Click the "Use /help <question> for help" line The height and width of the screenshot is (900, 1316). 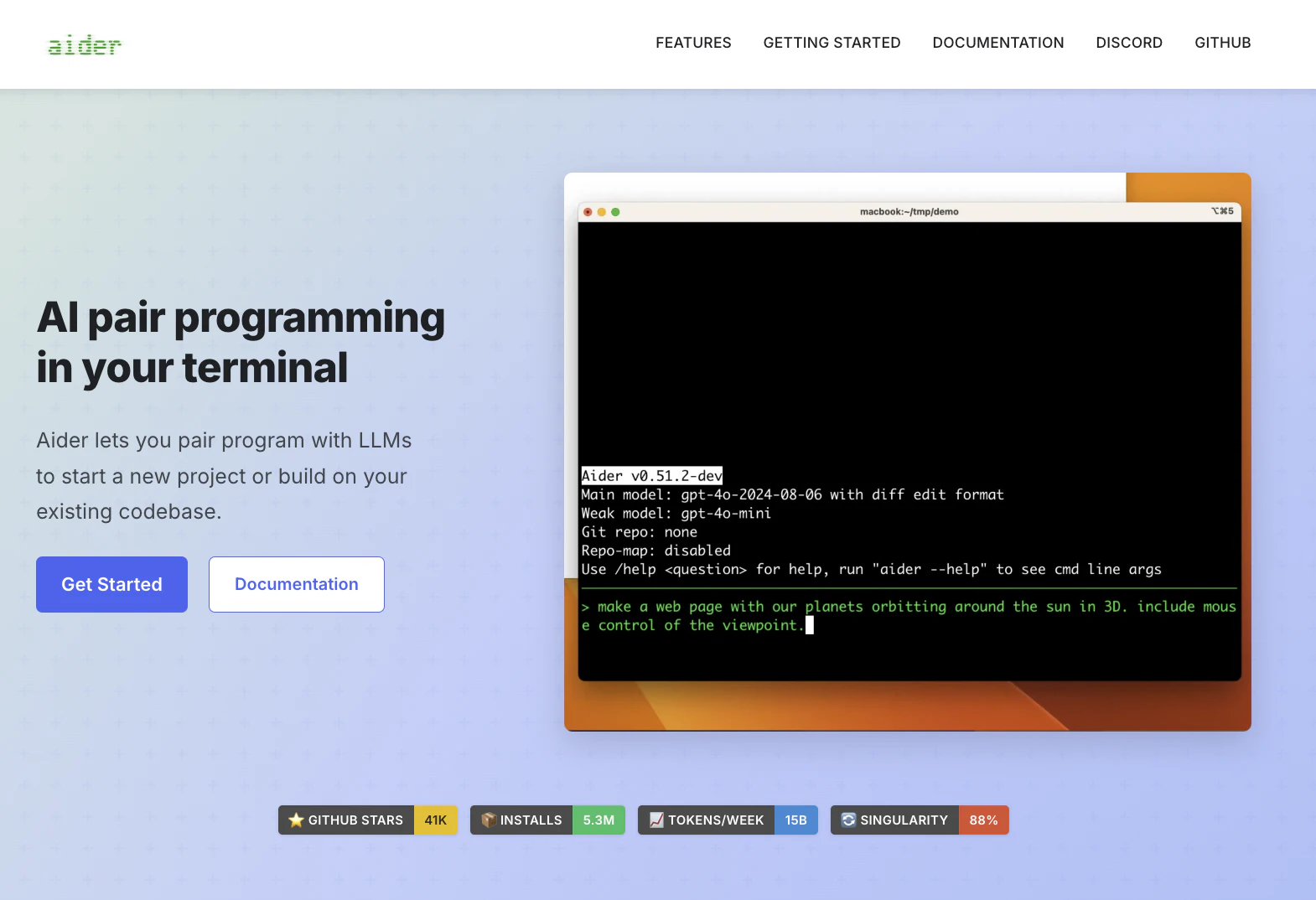tap(871, 569)
